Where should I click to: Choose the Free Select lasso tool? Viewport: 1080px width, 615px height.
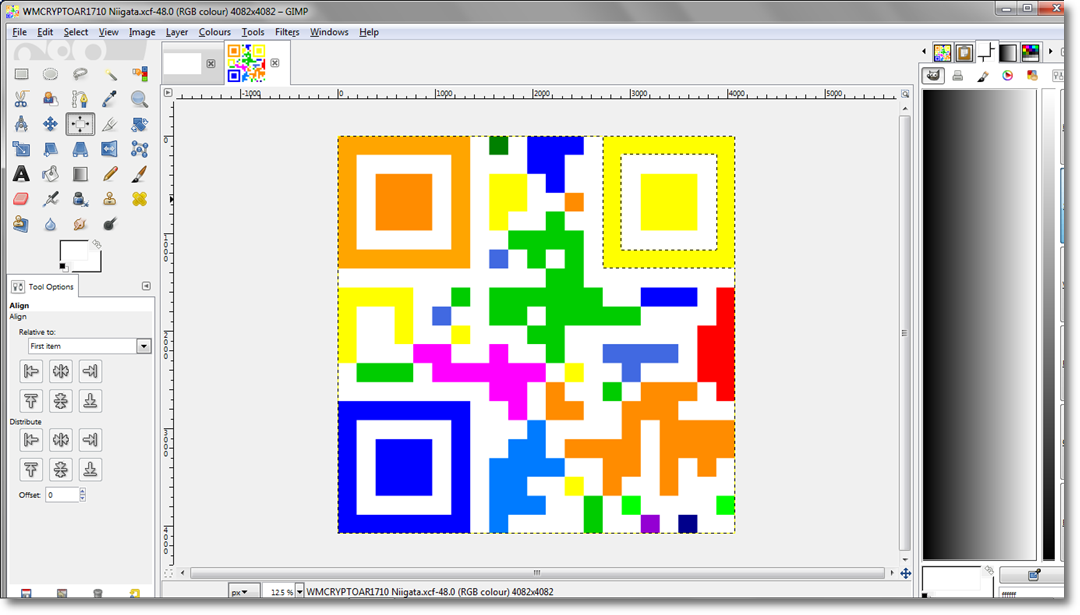[x=80, y=74]
